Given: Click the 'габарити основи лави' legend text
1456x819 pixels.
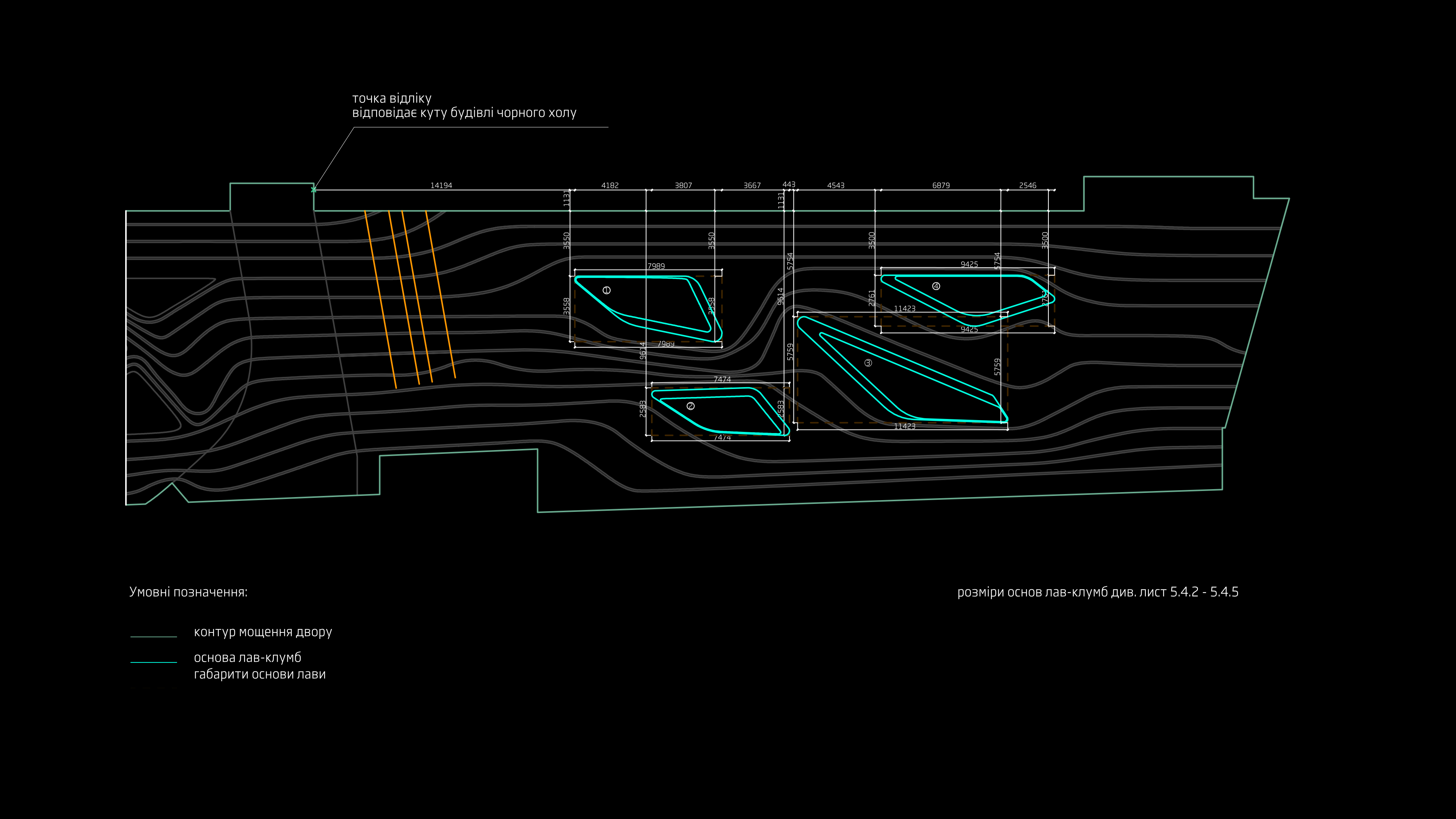Looking at the screenshot, I should pos(259,674).
